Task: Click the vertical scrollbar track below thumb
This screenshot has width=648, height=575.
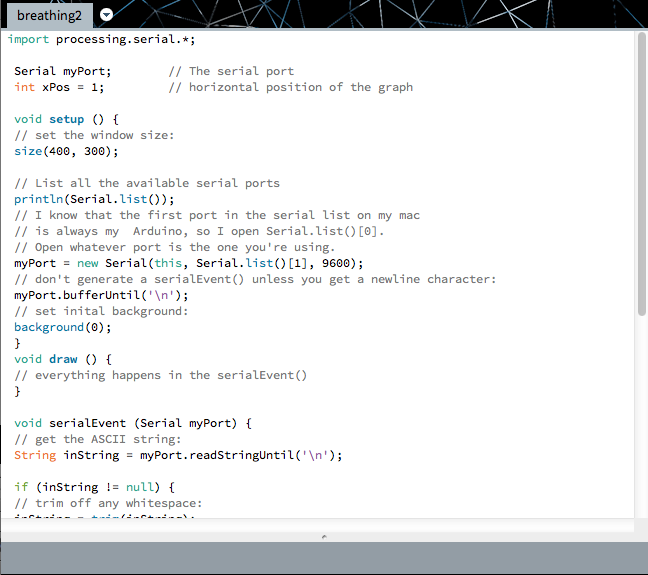Action: pos(641,420)
